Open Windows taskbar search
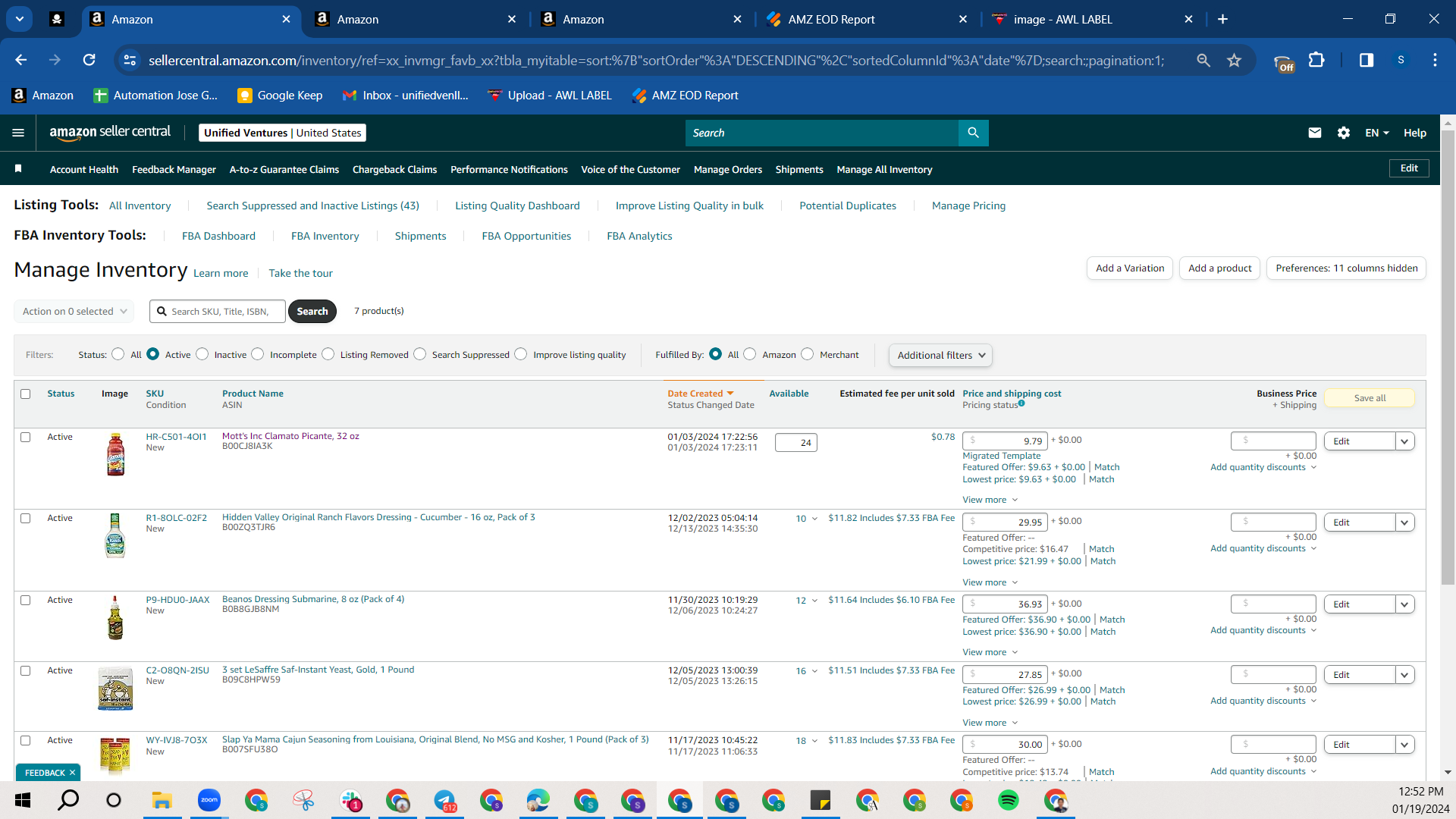This screenshot has width=1456, height=819. (68, 800)
